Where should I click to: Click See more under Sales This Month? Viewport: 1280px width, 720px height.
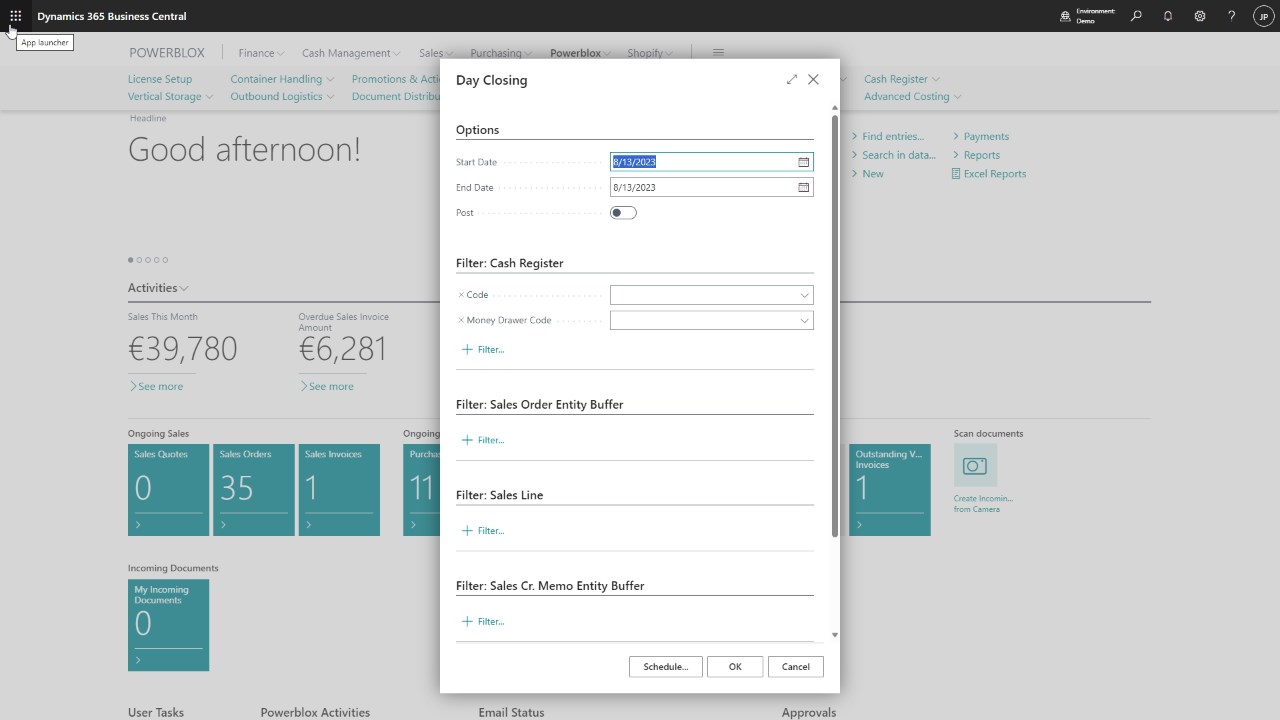coord(156,387)
